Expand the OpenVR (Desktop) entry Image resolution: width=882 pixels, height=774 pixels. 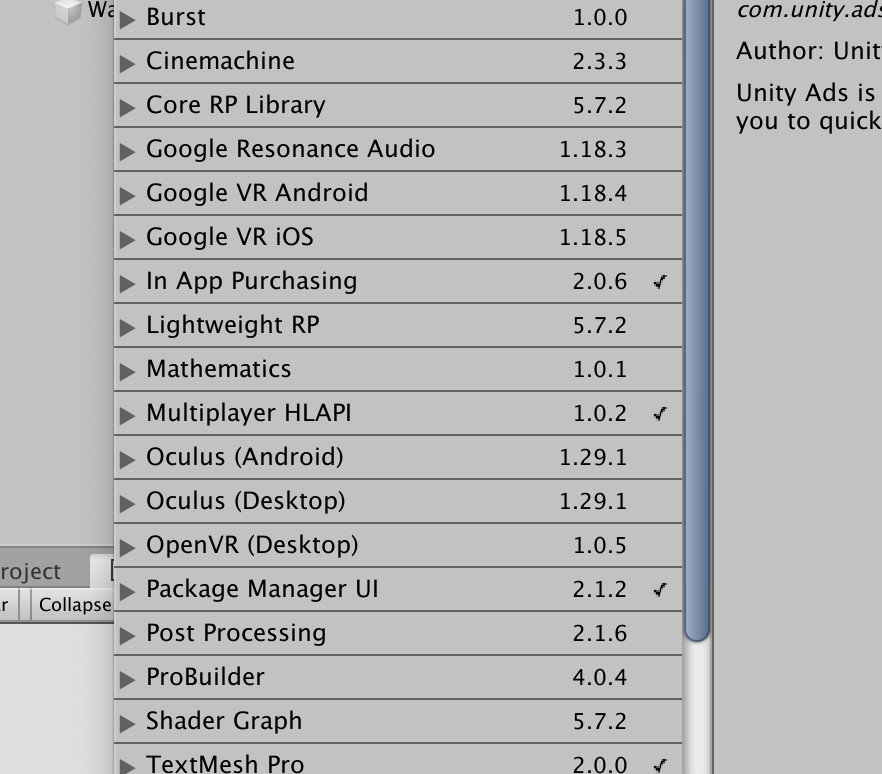128,546
